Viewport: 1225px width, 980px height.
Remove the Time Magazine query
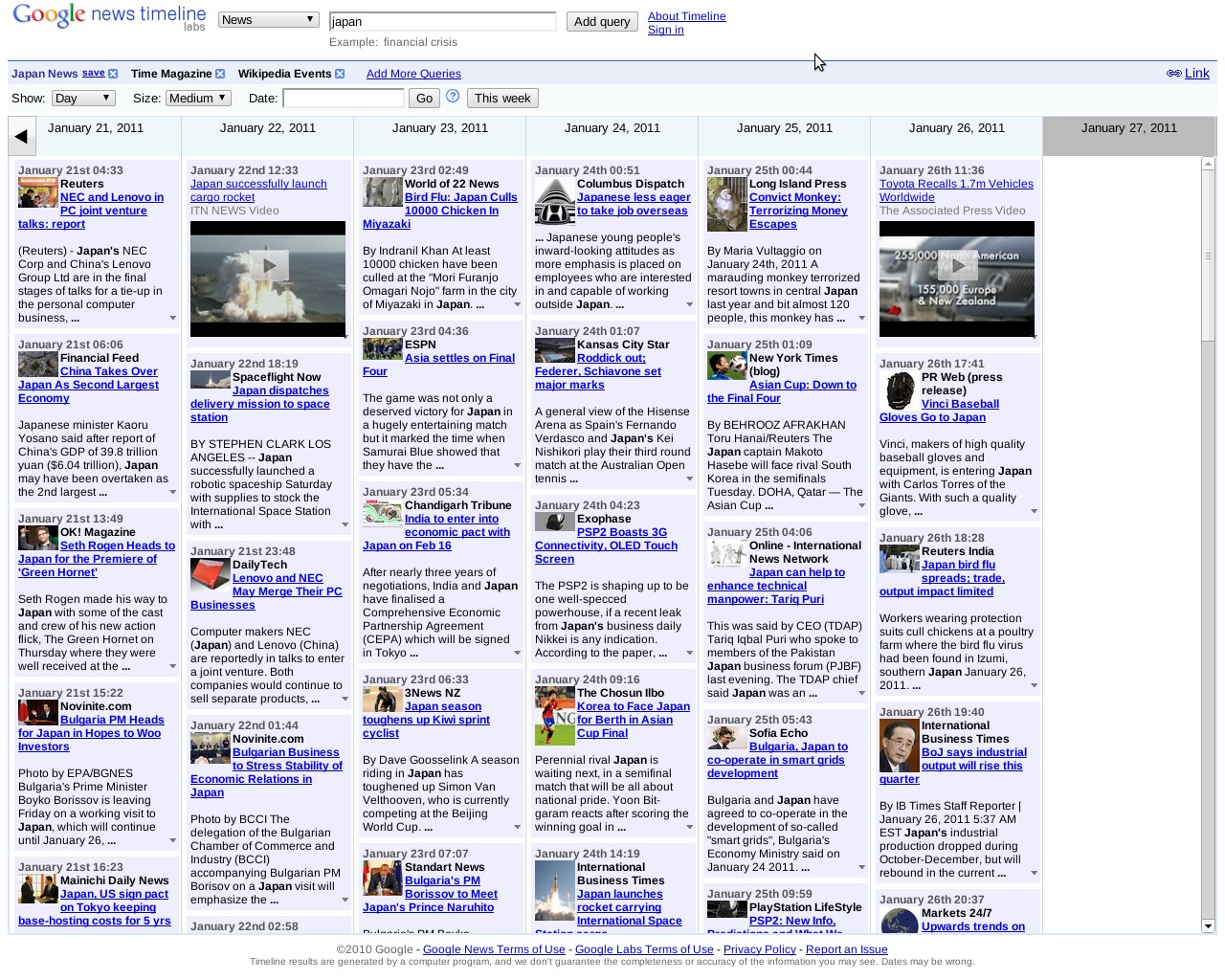(220, 74)
